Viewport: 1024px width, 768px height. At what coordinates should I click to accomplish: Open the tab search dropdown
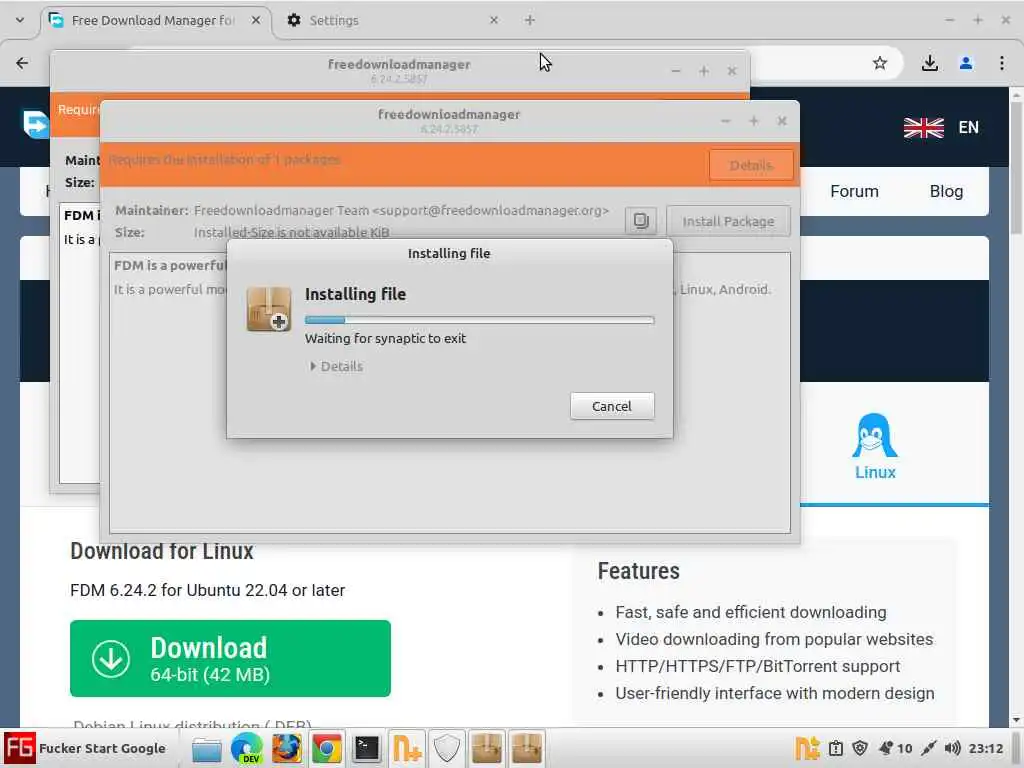pyautogui.click(x=20, y=20)
